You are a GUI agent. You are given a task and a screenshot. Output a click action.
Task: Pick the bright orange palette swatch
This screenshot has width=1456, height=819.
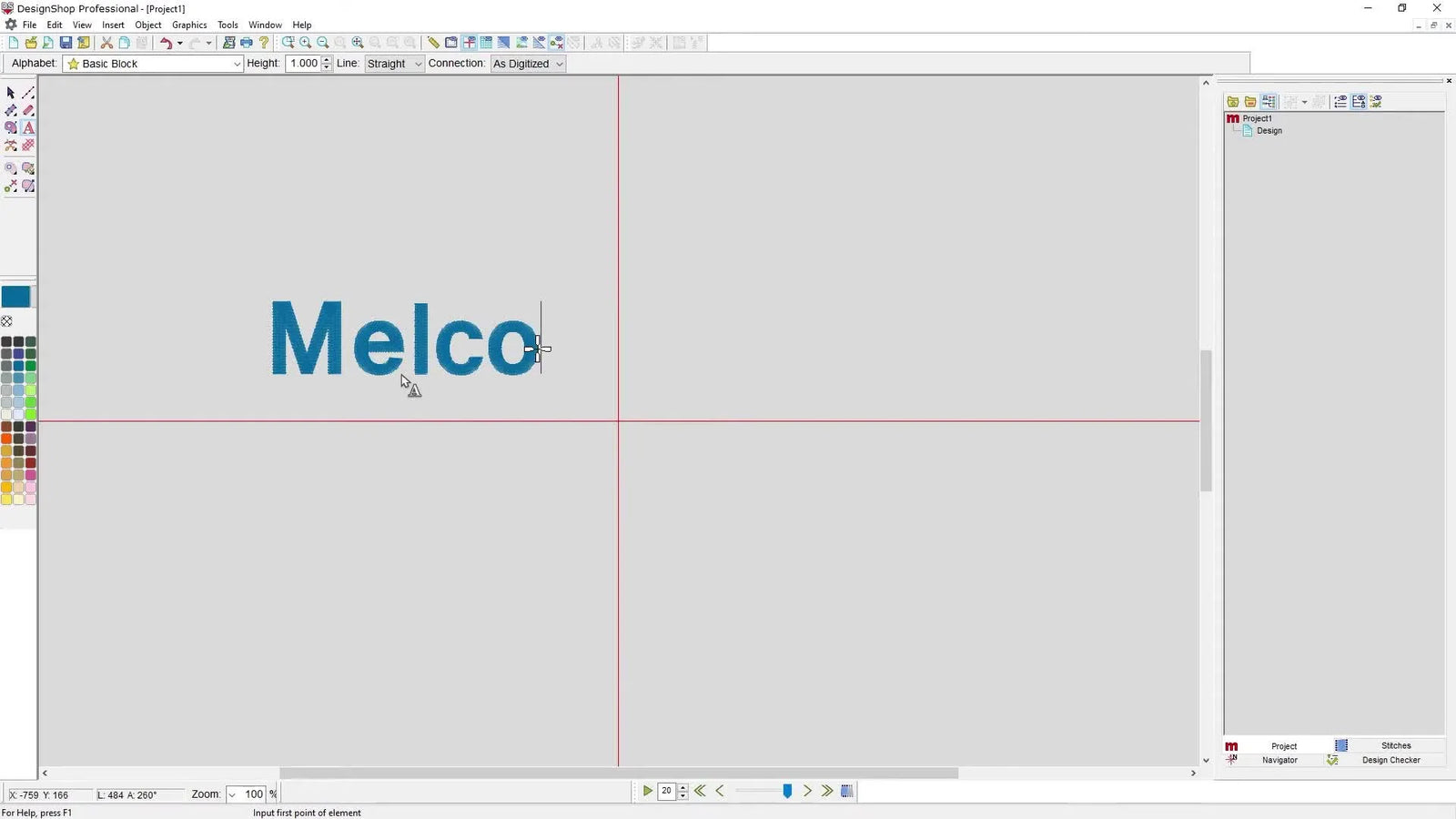coord(6,439)
